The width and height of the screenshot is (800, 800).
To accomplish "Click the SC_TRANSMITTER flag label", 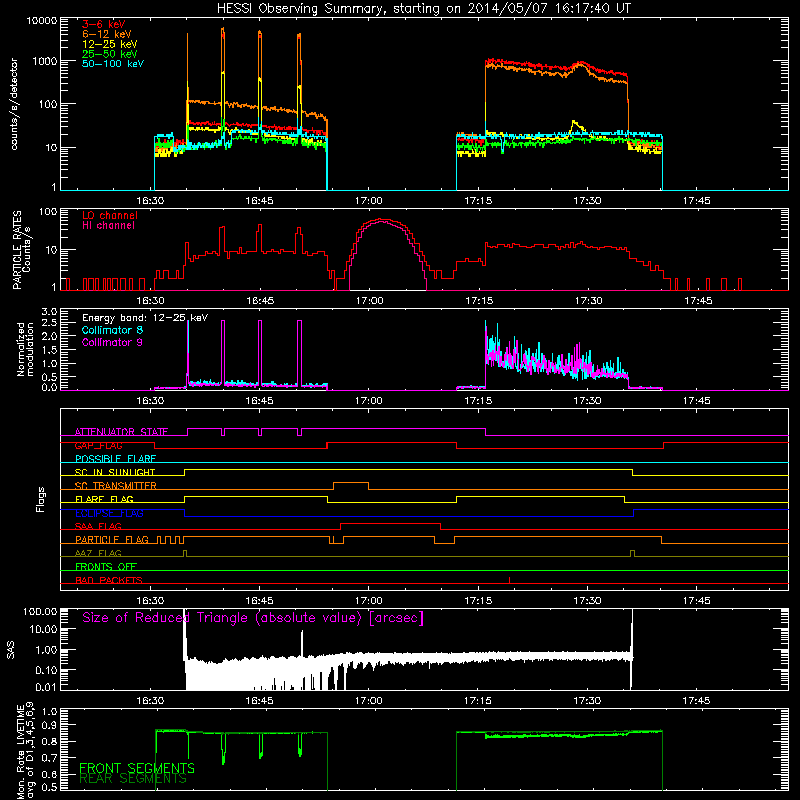I will click(116, 486).
